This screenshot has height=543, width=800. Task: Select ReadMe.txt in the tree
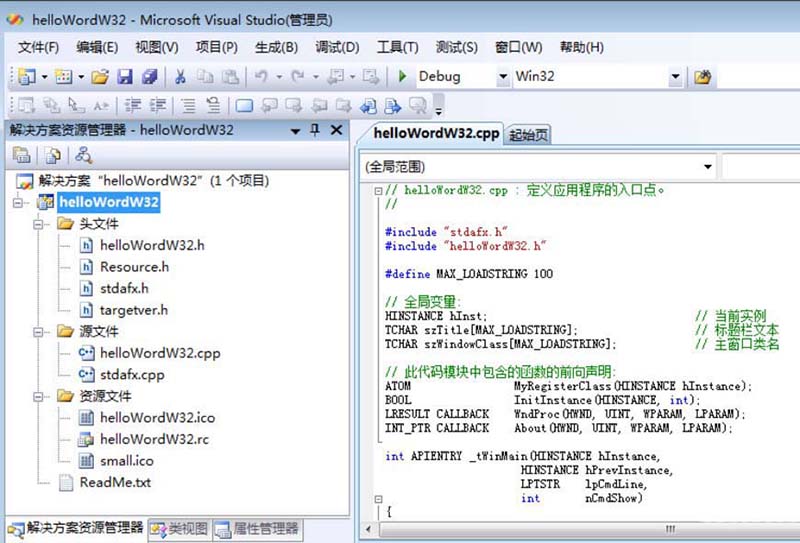tap(115, 482)
